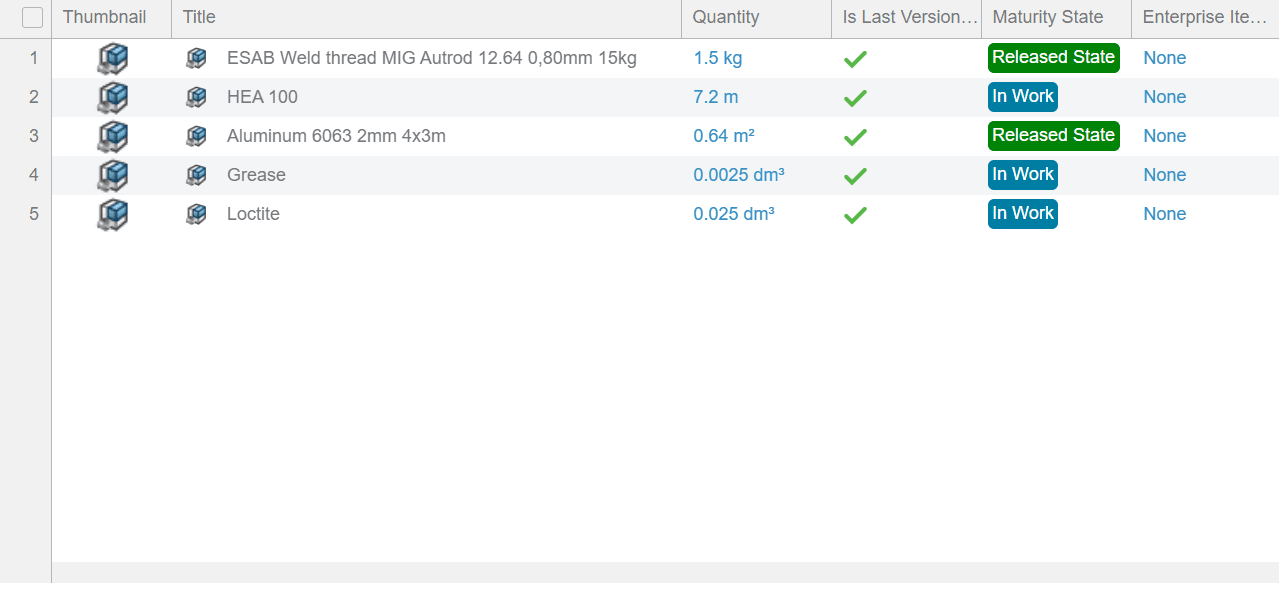The height and width of the screenshot is (589, 1279).
Task: Select row number 2
Action: pyautogui.click(x=33, y=97)
